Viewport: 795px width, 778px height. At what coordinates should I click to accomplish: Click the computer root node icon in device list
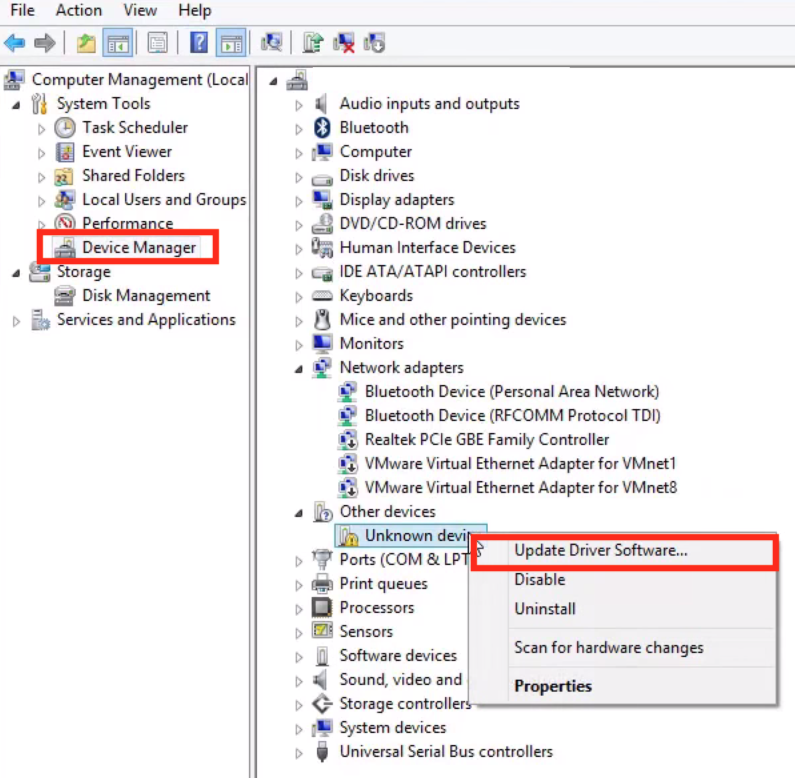coord(297,80)
